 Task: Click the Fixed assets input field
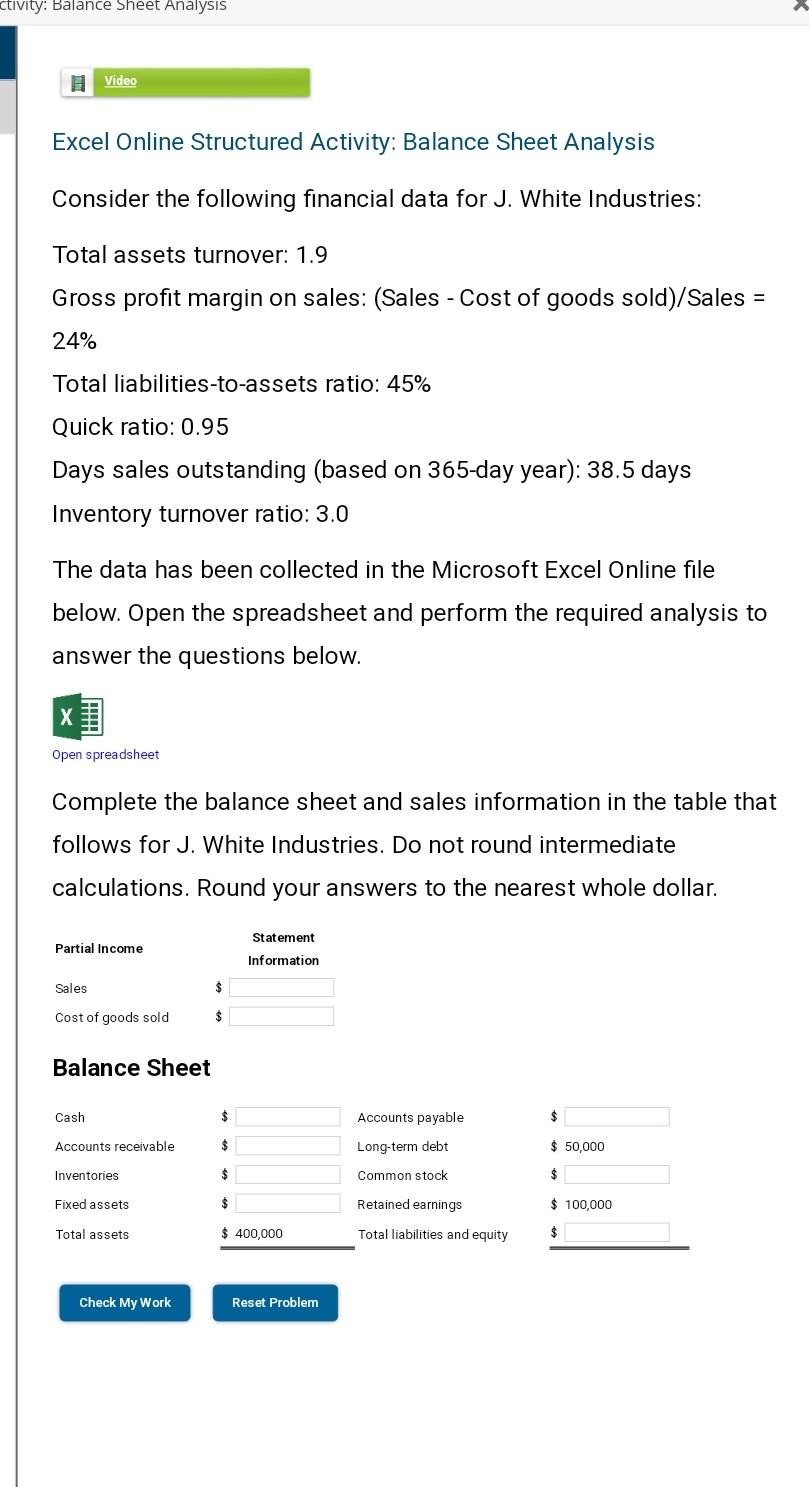tap(288, 1203)
